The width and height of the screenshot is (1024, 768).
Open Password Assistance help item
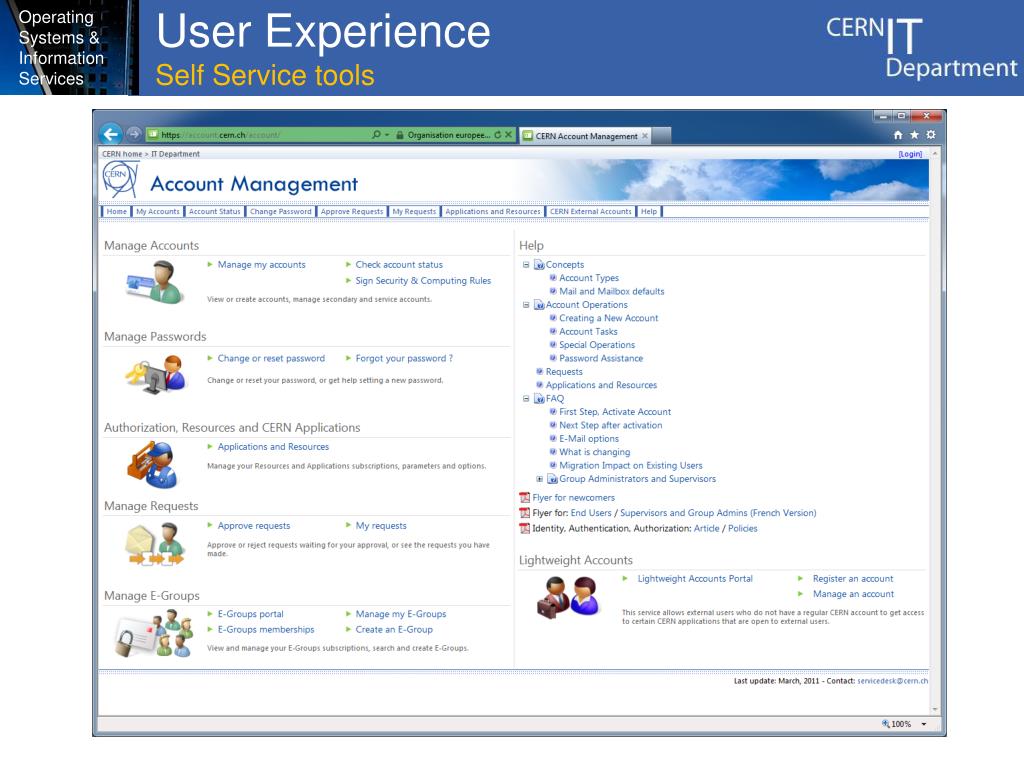click(x=601, y=359)
